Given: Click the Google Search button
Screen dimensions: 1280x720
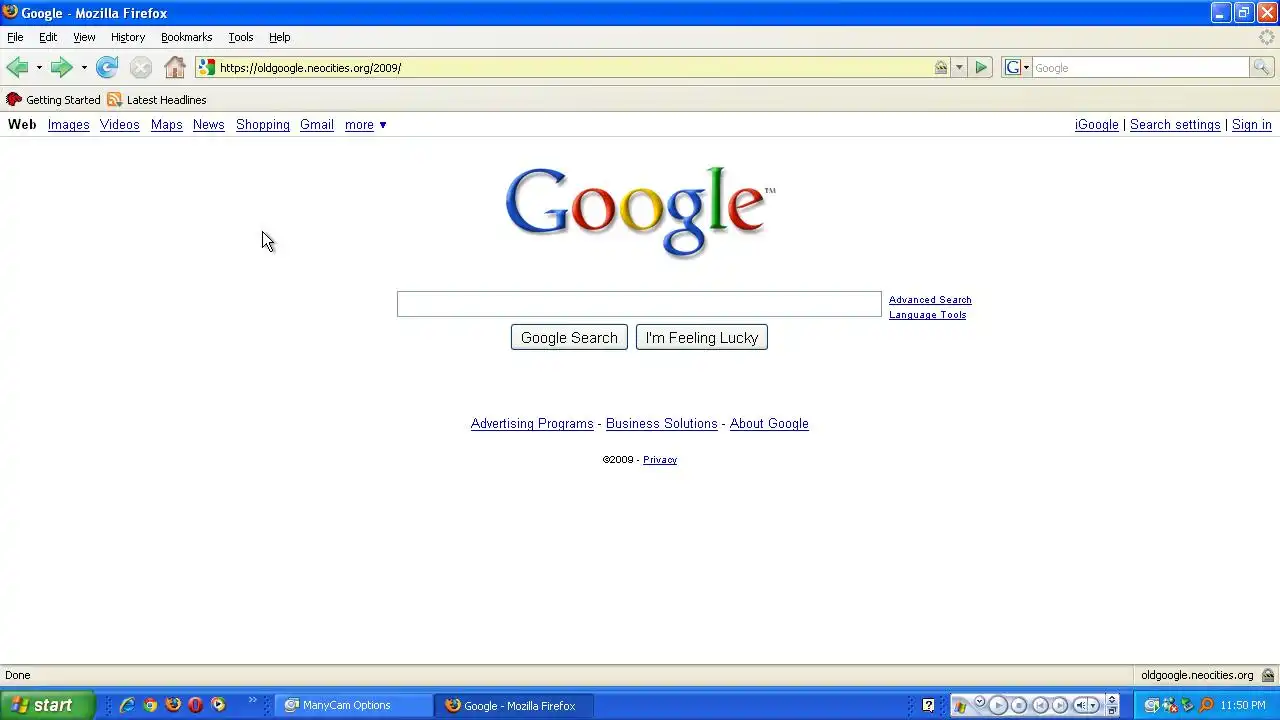Looking at the screenshot, I should (569, 338).
